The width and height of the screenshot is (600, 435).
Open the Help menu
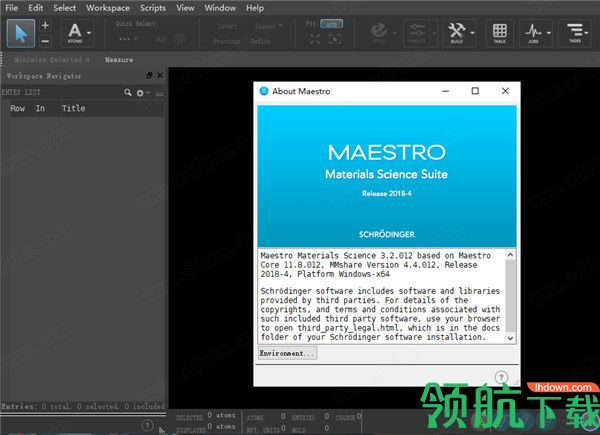pyautogui.click(x=255, y=8)
